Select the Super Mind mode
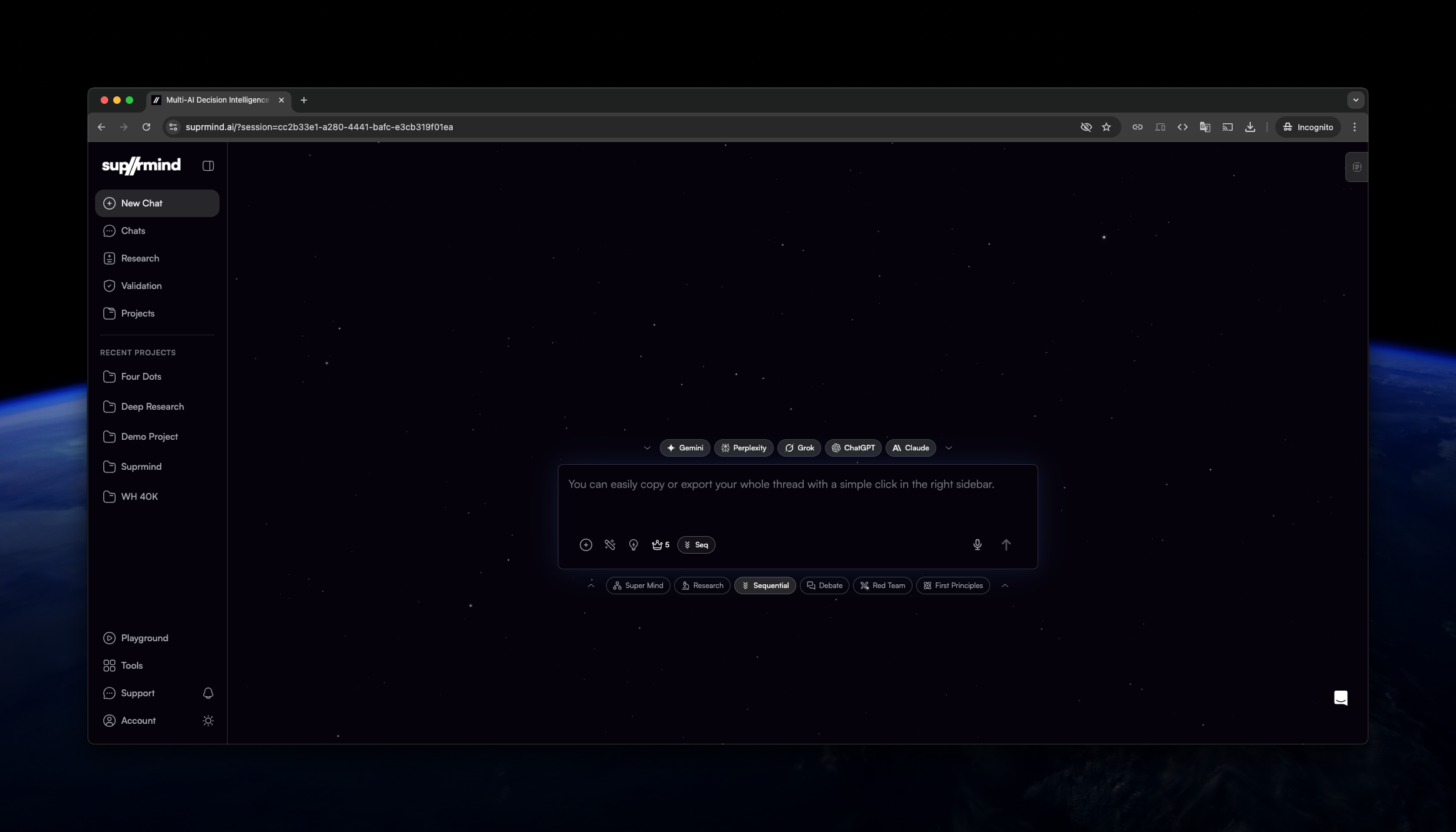The height and width of the screenshot is (832, 1456). [638, 586]
